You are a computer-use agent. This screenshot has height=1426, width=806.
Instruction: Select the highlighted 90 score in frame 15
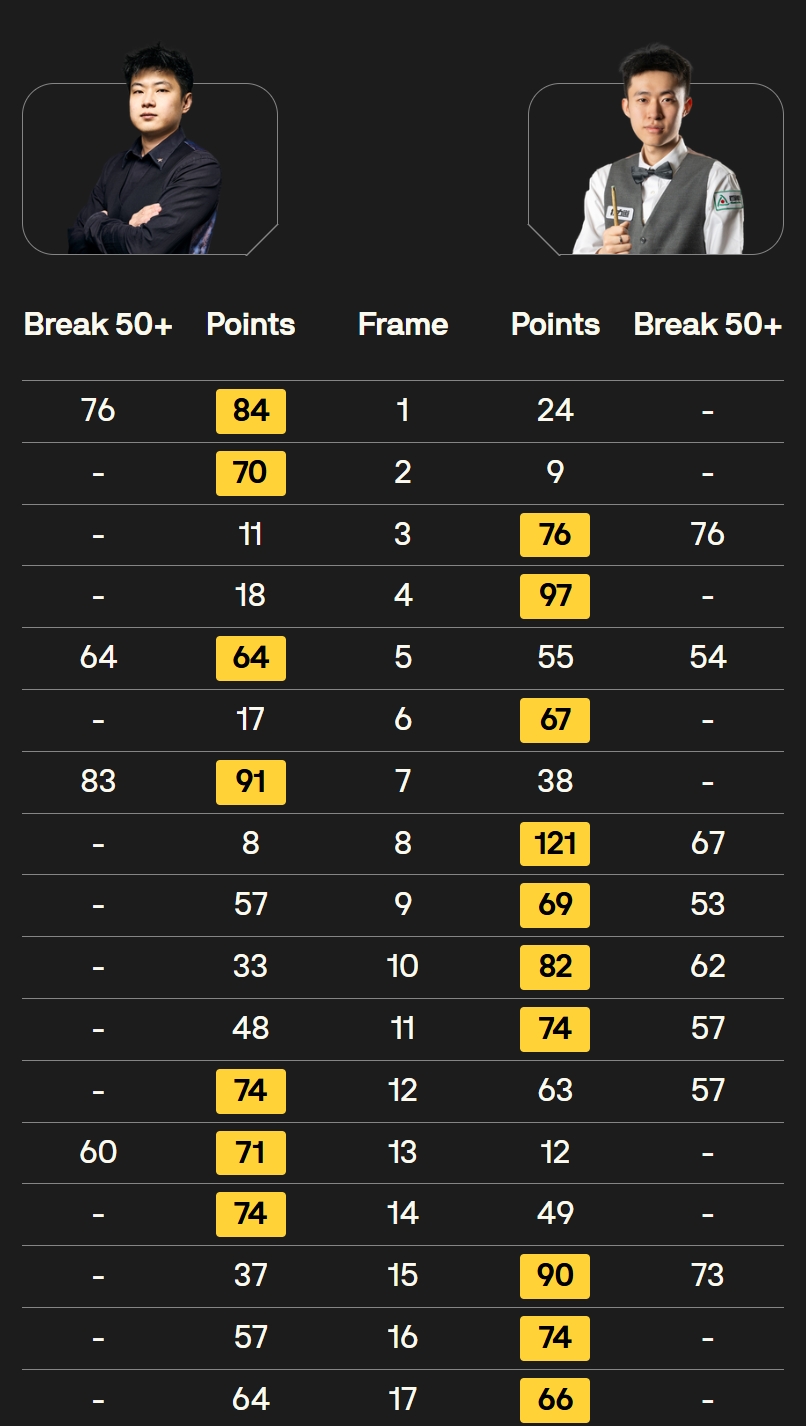555,1277
